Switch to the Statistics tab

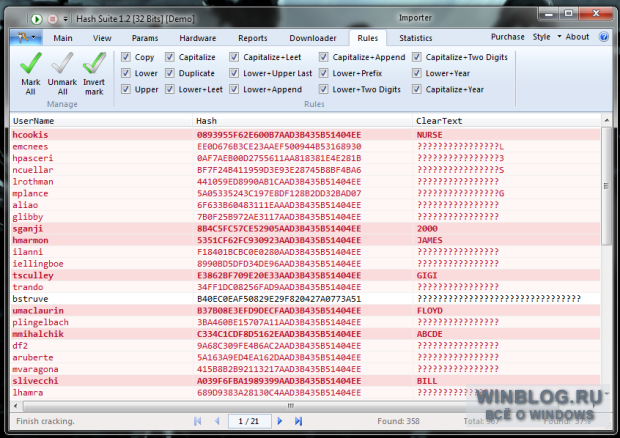(416, 38)
